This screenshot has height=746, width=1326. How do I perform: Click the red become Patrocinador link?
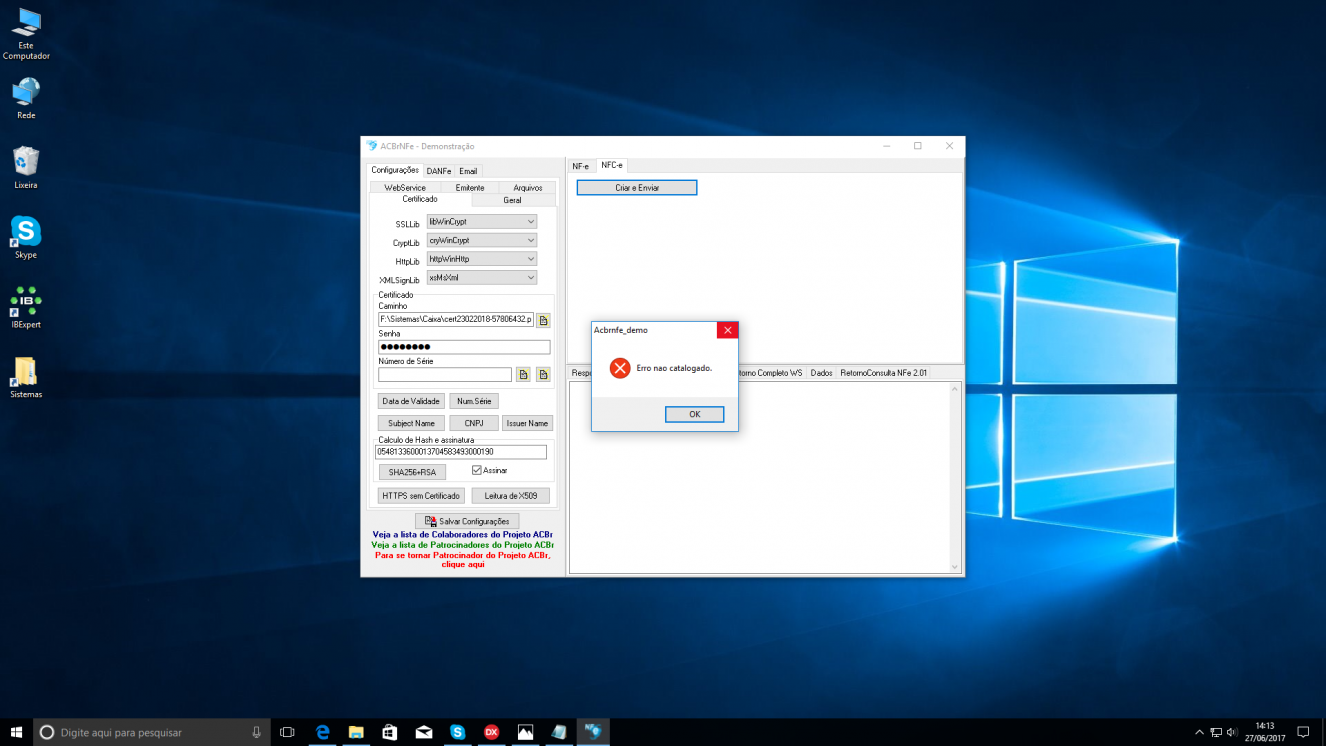462,560
